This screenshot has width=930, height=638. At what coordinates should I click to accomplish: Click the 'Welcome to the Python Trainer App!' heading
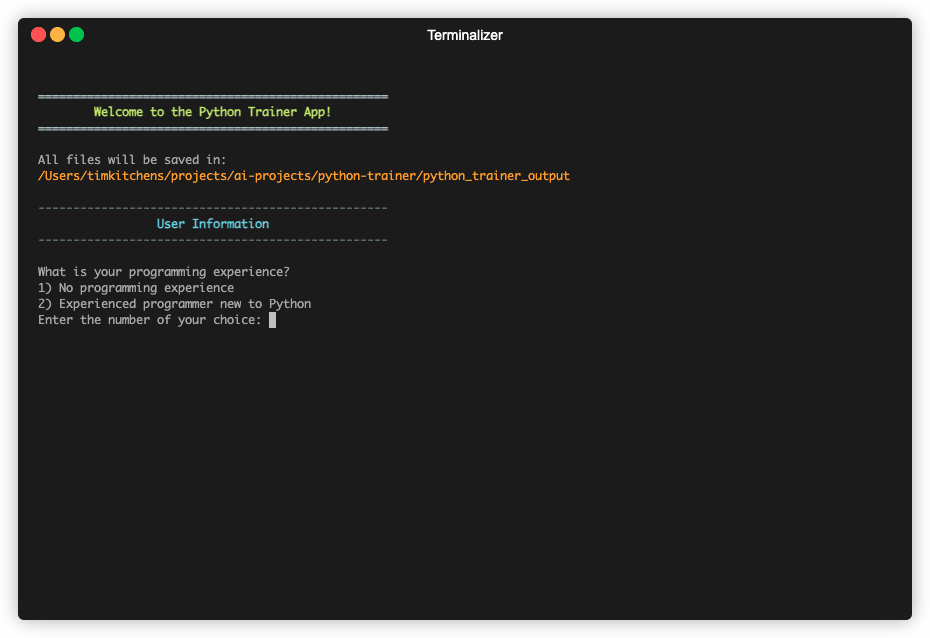[x=212, y=112]
